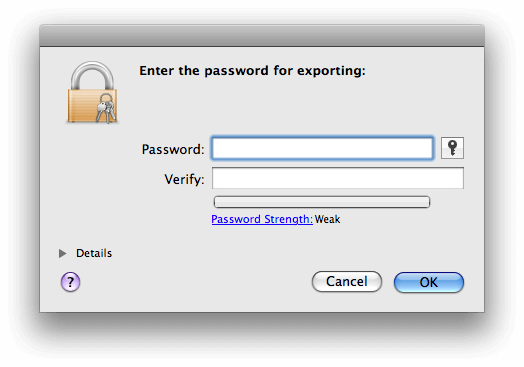Click the word 'Strength' in the blue link
524x367 pixels.
[x=288, y=219]
